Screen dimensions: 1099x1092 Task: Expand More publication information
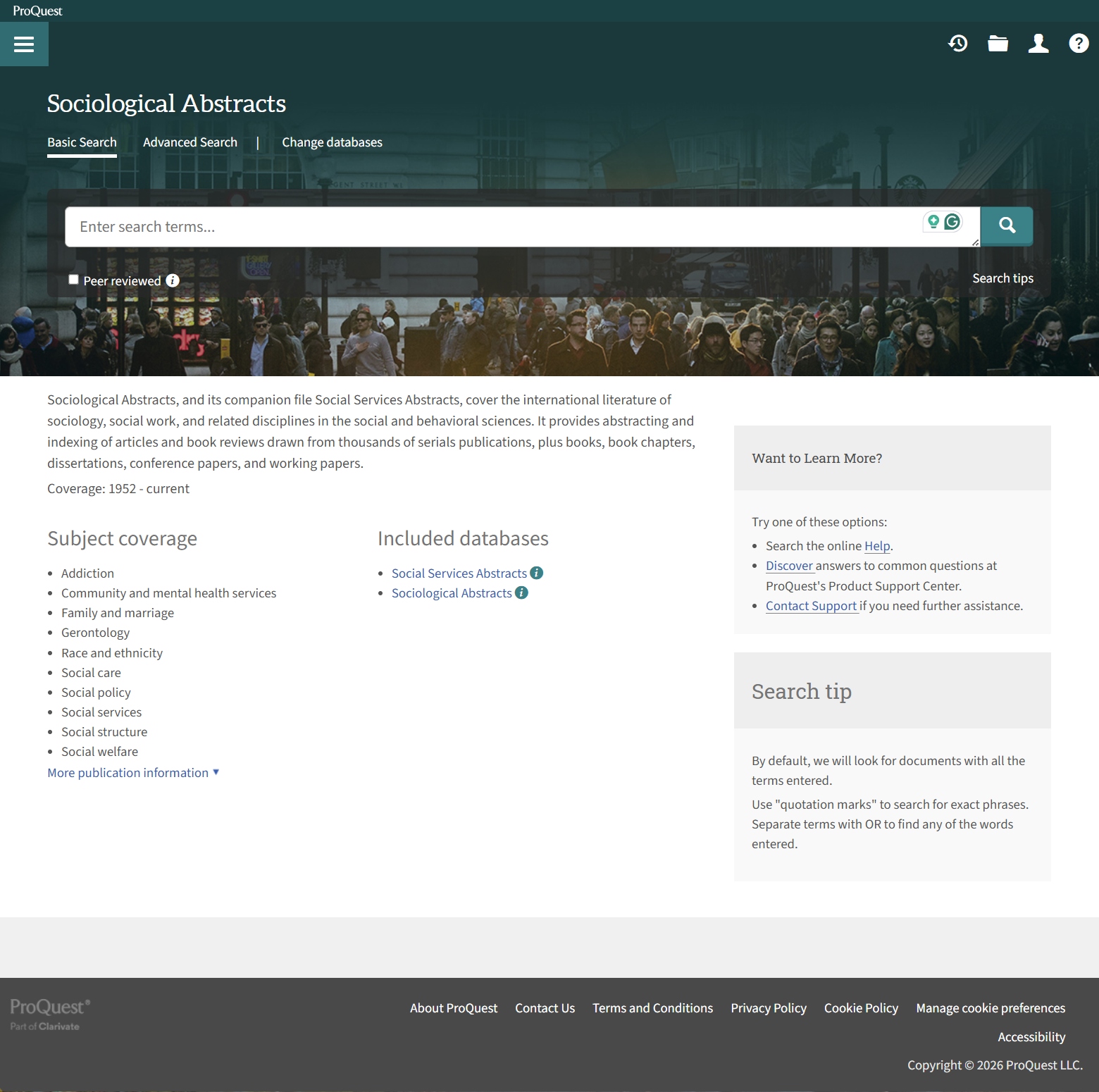tap(133, 773)
